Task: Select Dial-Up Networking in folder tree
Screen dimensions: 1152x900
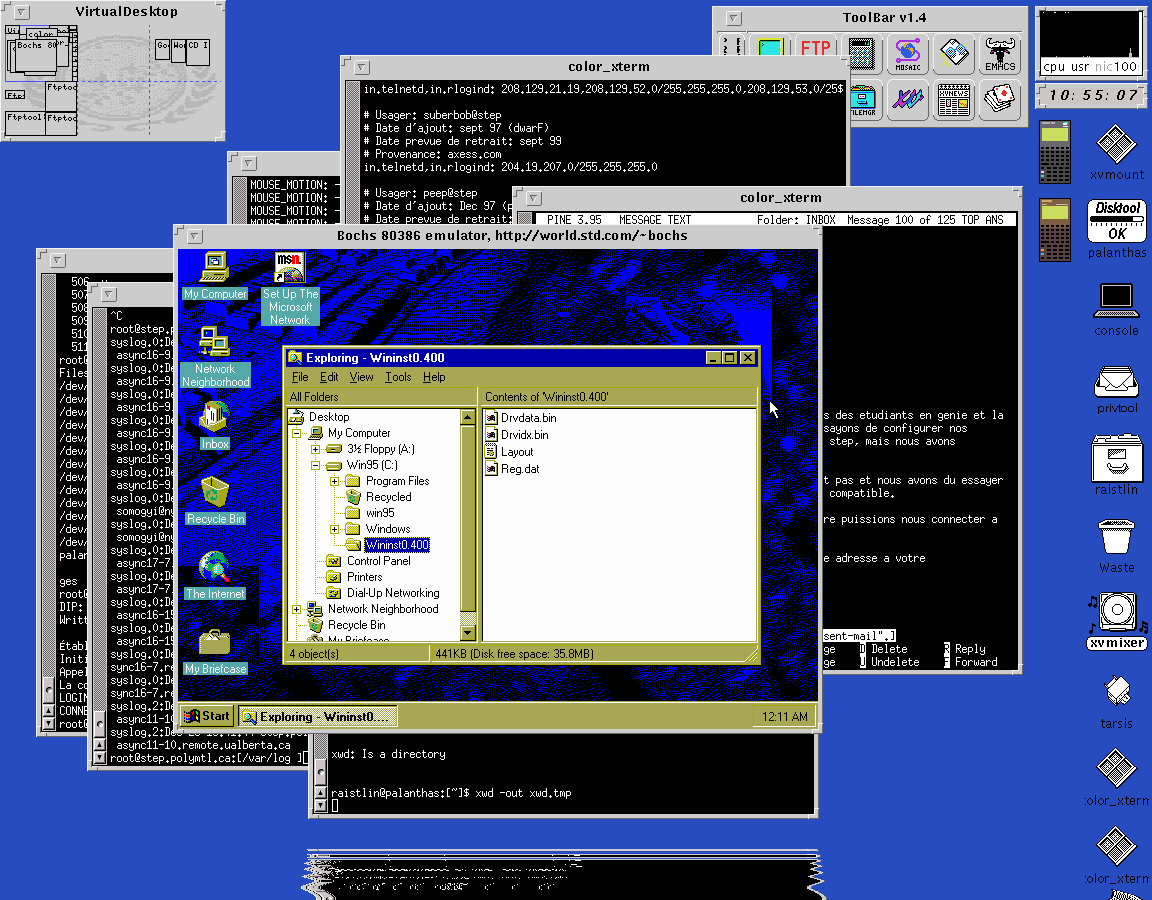Action: (384, 593)
